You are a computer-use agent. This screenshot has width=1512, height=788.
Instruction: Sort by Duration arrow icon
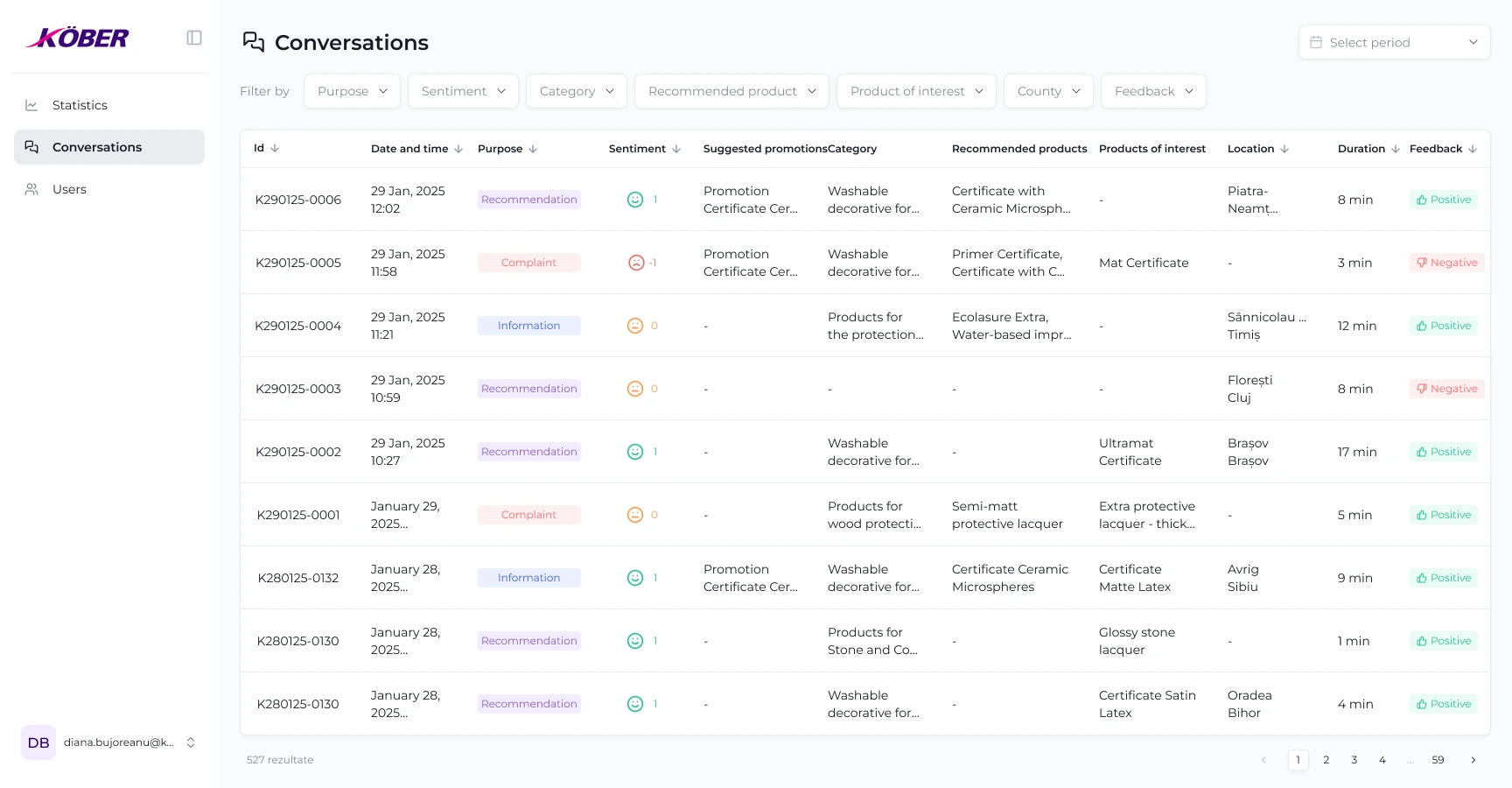[1396, 149]
